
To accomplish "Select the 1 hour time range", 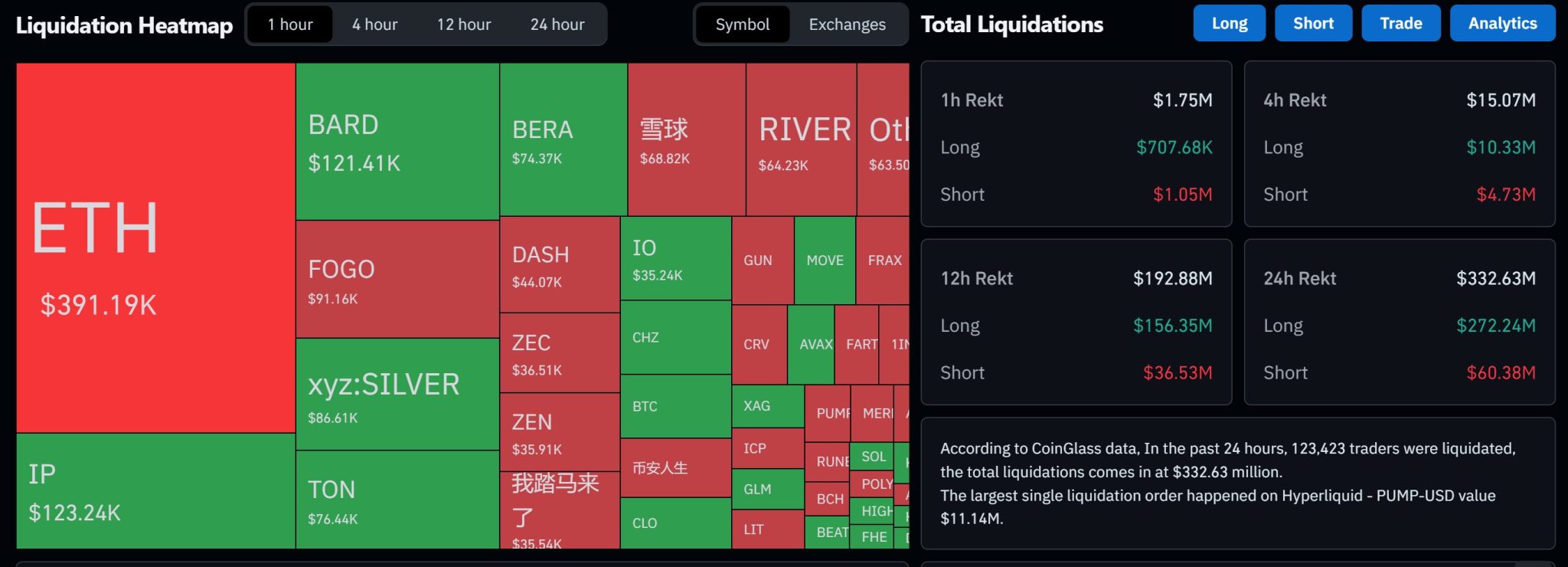I will click(291, 24).
